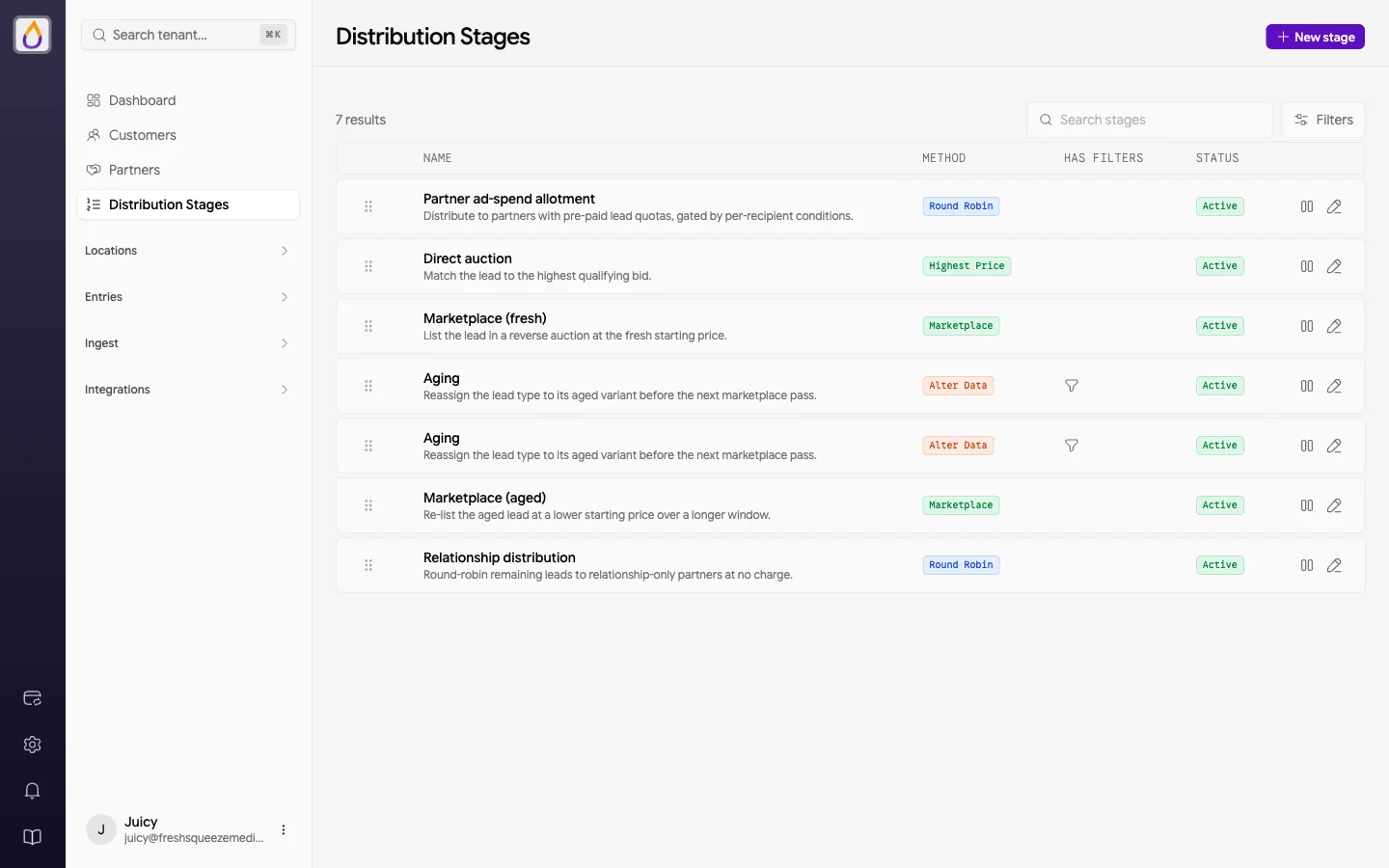Screen dimensions: 1389x868
Task: Pause Marketplace (fresh) stage
Action: point(1307,326)
